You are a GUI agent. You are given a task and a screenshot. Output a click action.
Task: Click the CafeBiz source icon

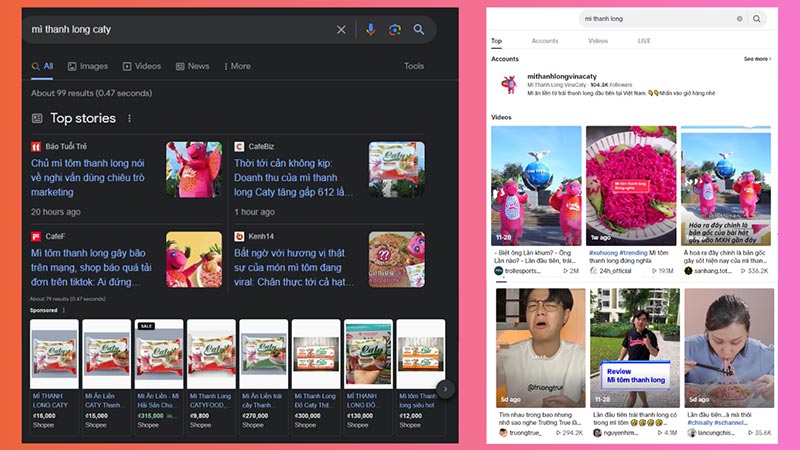pyautogui.click(x=239, y=147)
